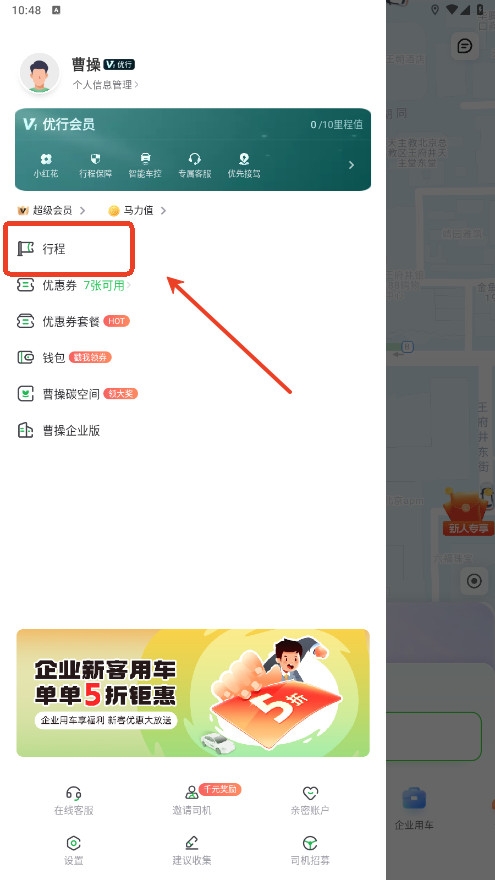Tap the user avatar picture
Viewport: 495px width, 880px height.
(x=39, y=74)
